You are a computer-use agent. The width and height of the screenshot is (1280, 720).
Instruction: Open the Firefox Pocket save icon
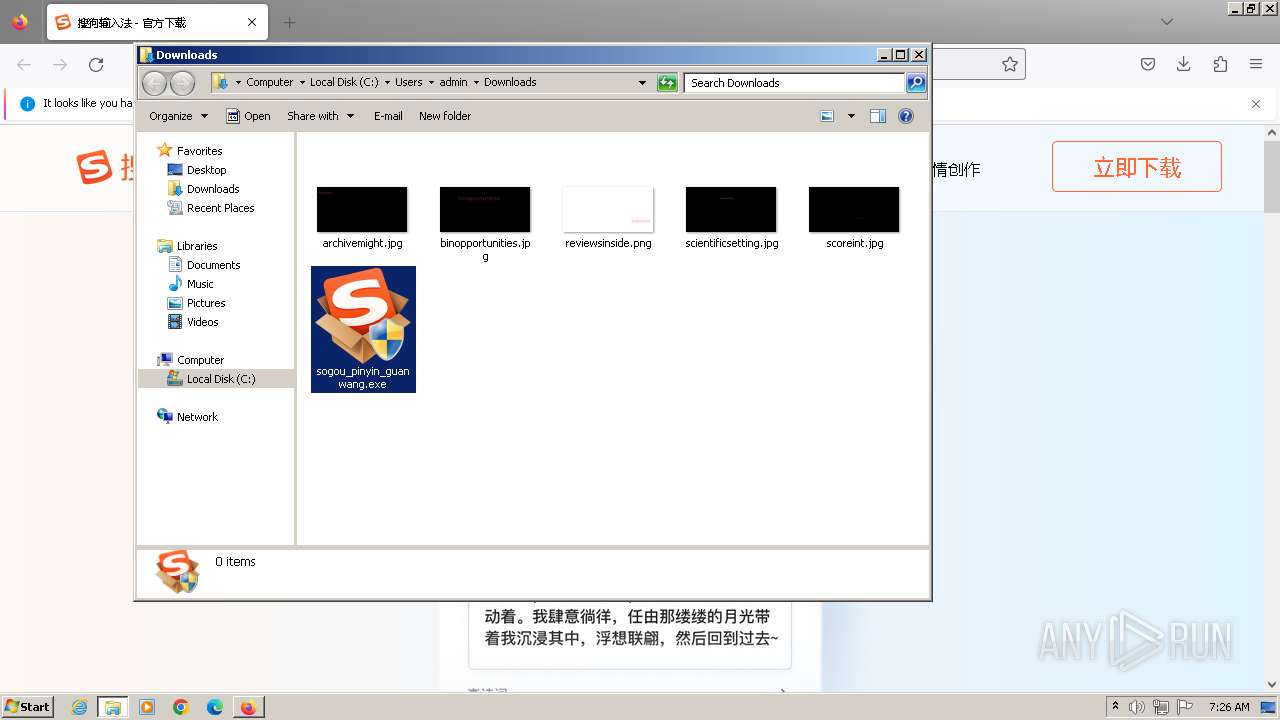point(1148,65)
